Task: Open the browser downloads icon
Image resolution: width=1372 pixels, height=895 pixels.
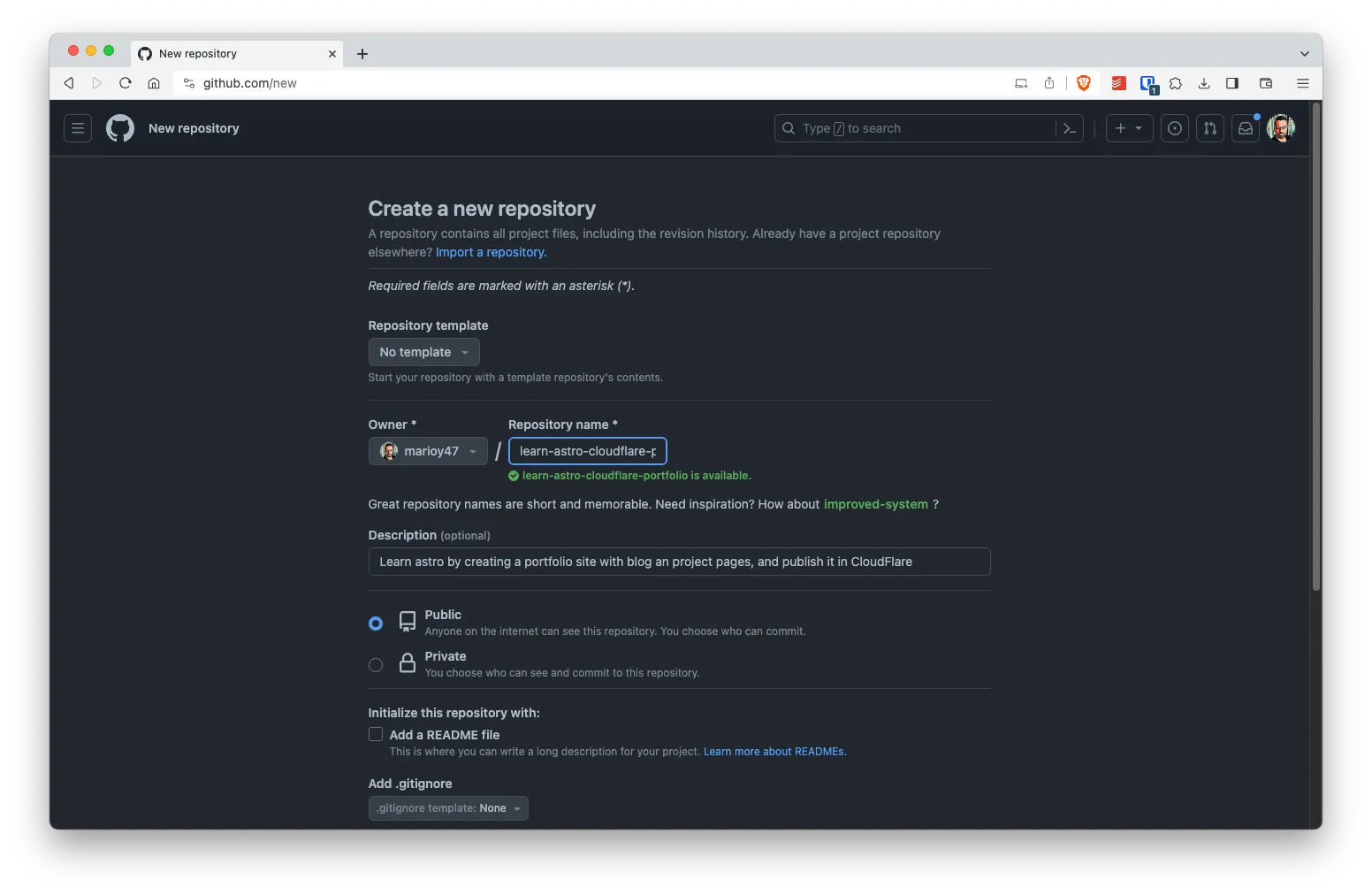Action: (1204, 83)
